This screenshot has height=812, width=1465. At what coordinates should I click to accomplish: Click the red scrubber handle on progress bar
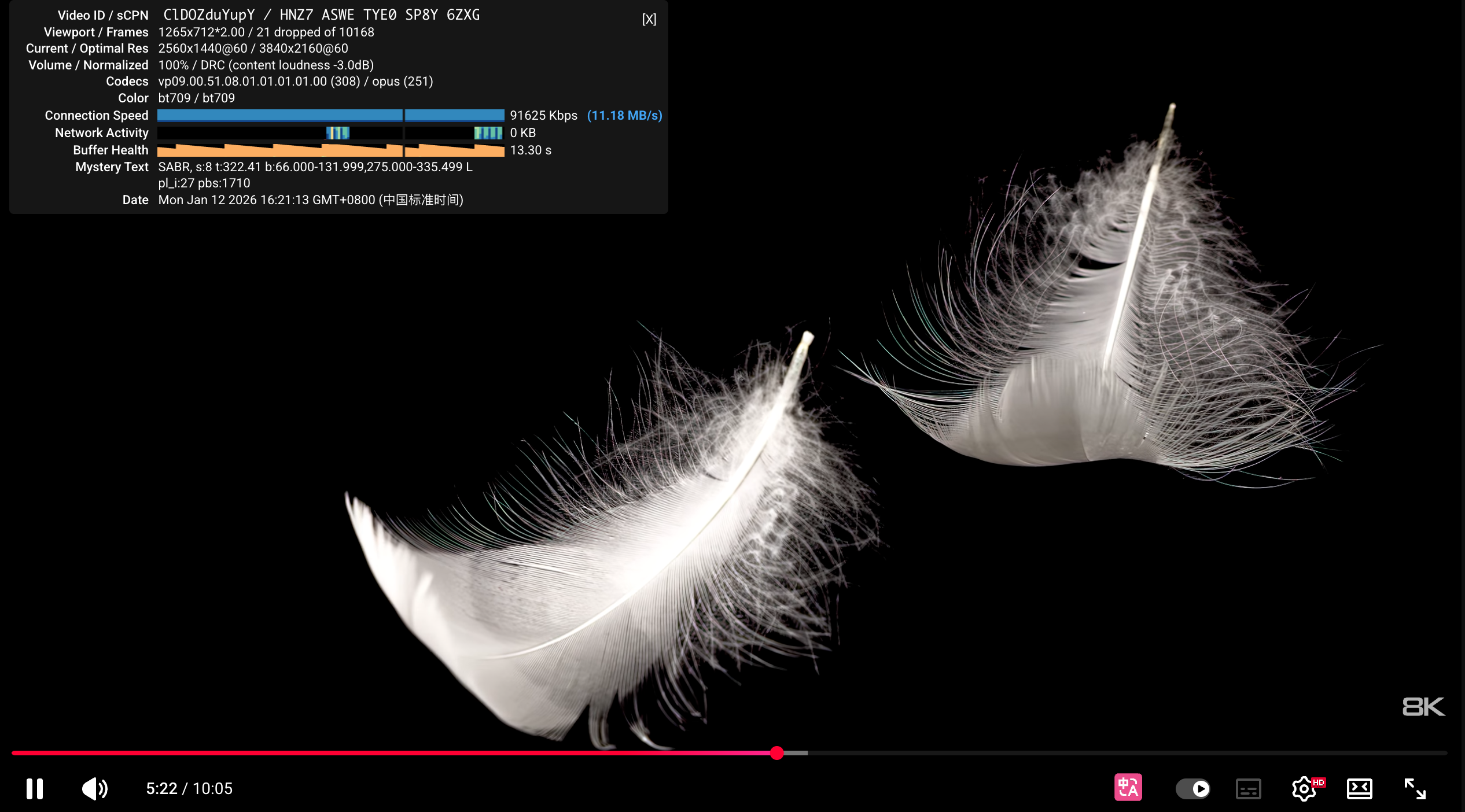[x=777, y=753]
